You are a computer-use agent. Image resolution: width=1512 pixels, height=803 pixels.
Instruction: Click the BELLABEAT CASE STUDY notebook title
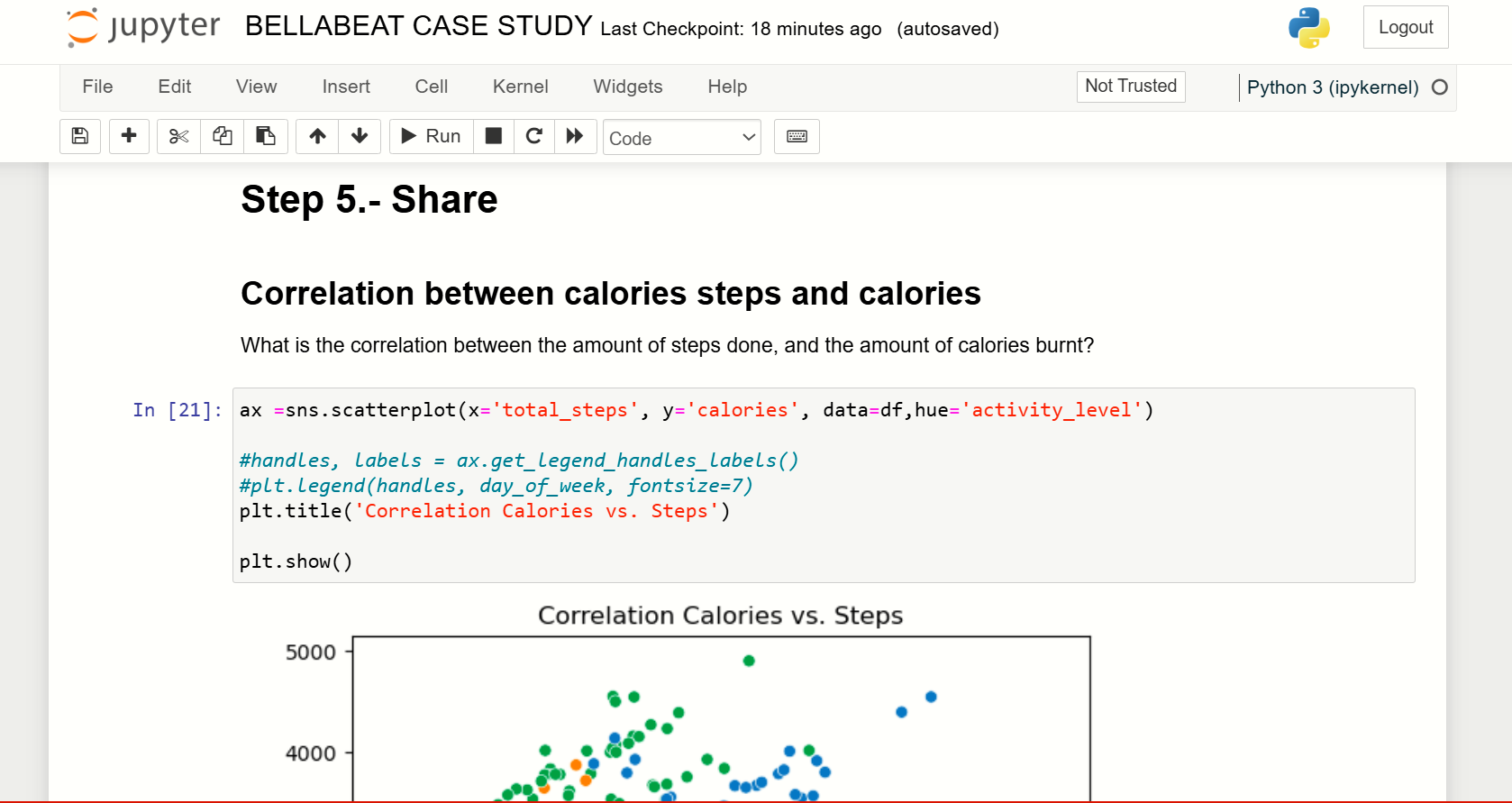[x=419, y=26]
